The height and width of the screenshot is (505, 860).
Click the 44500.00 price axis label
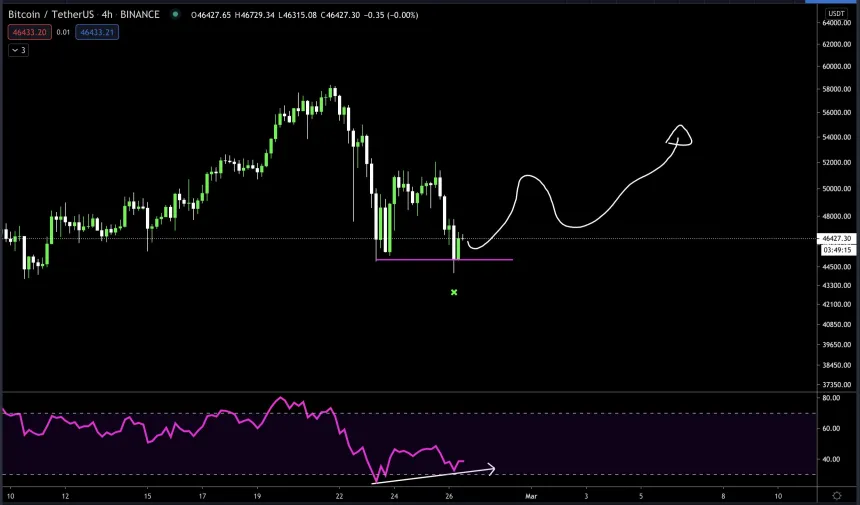click(836, 267)
